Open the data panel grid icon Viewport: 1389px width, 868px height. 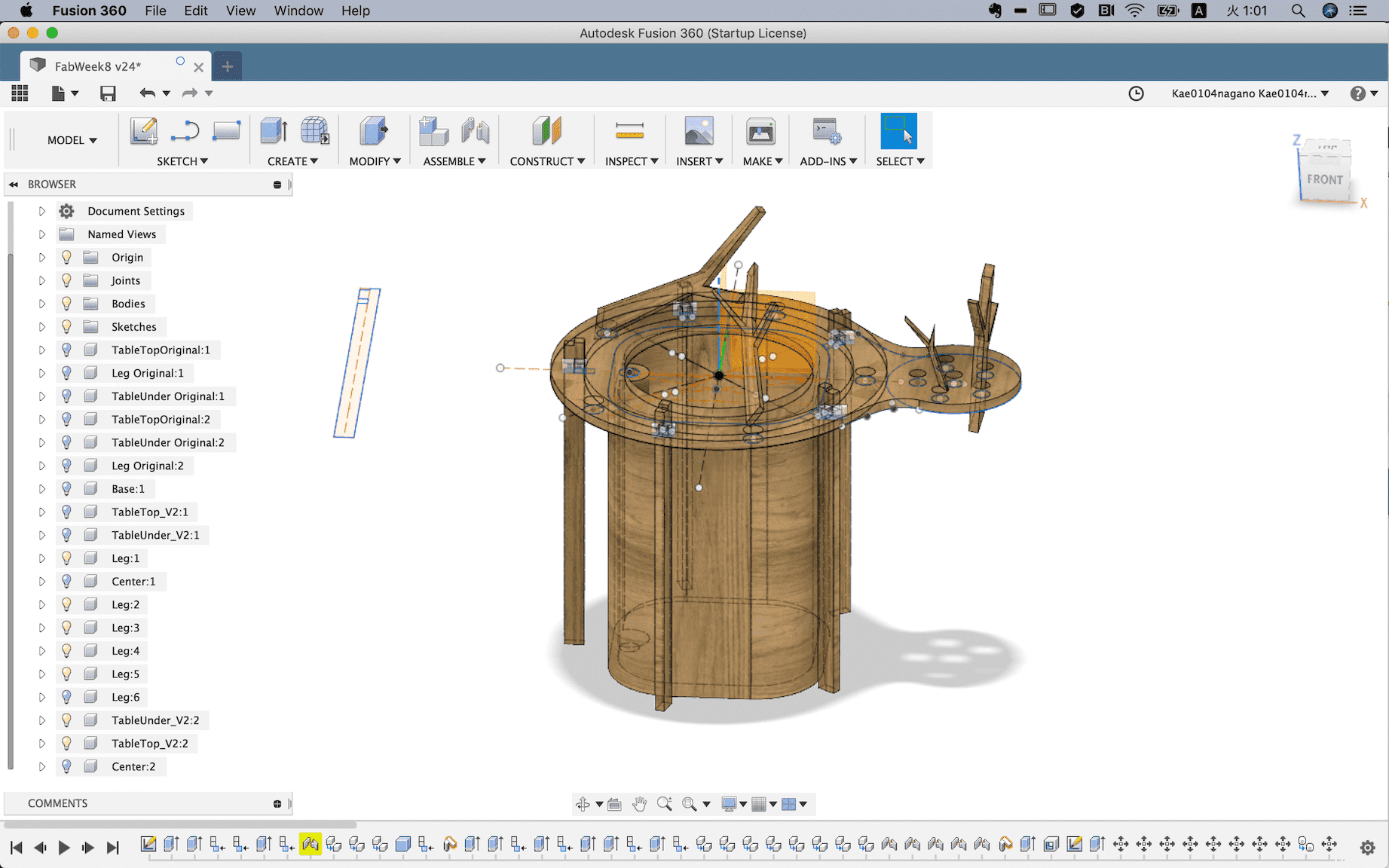click(x=20, y=93)
